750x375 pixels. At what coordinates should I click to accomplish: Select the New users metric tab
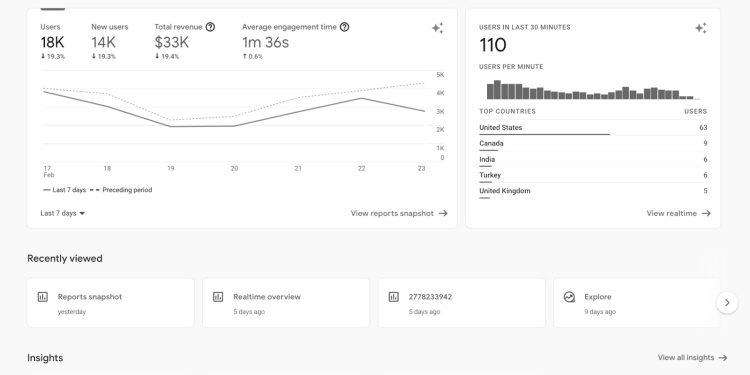[x=110, y=41]
